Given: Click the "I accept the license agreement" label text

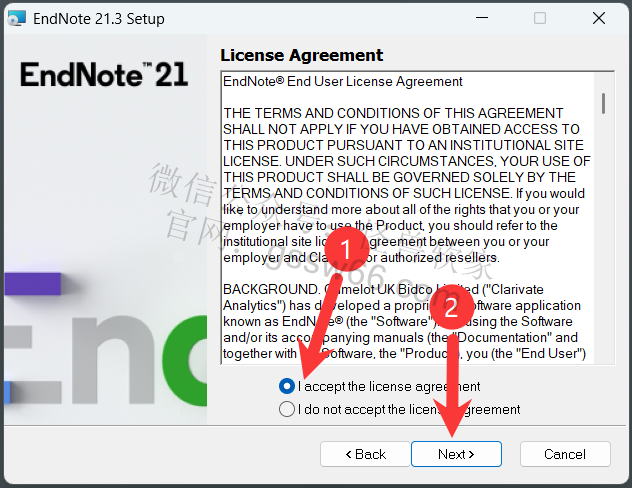Looking at the screenshot, I should (389, 386).
